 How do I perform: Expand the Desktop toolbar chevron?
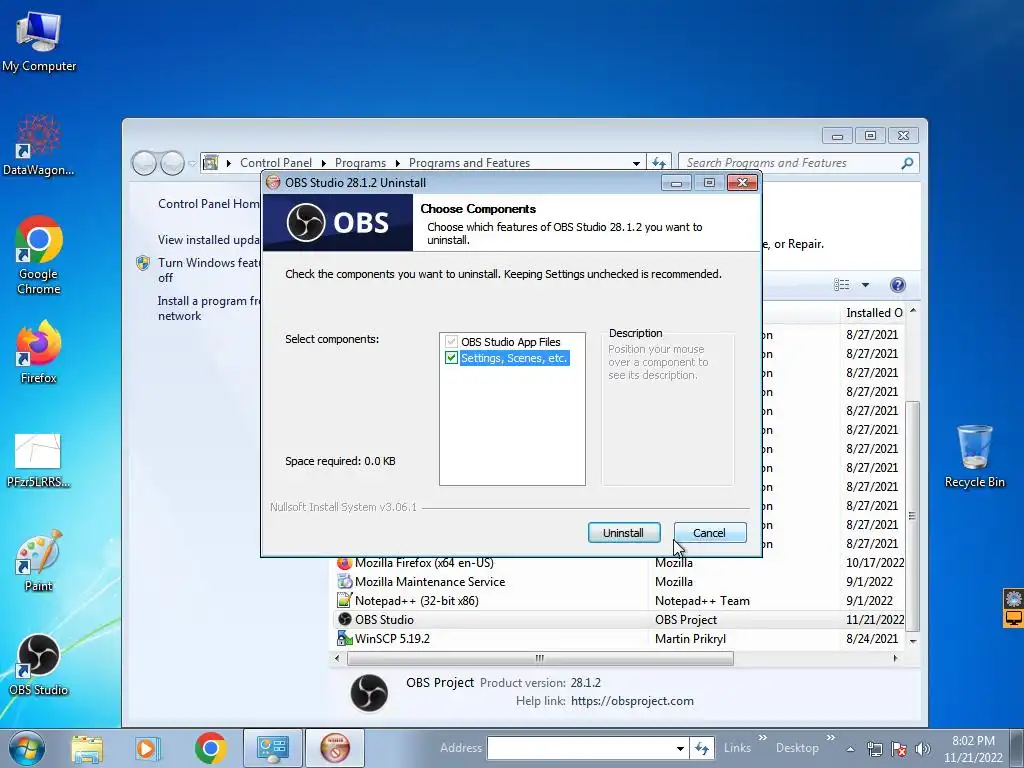pyautogui.click(x=830, y=738)
